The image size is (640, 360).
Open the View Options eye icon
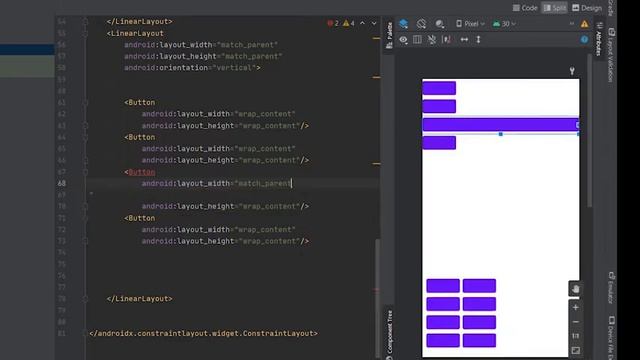pos(403,40)
